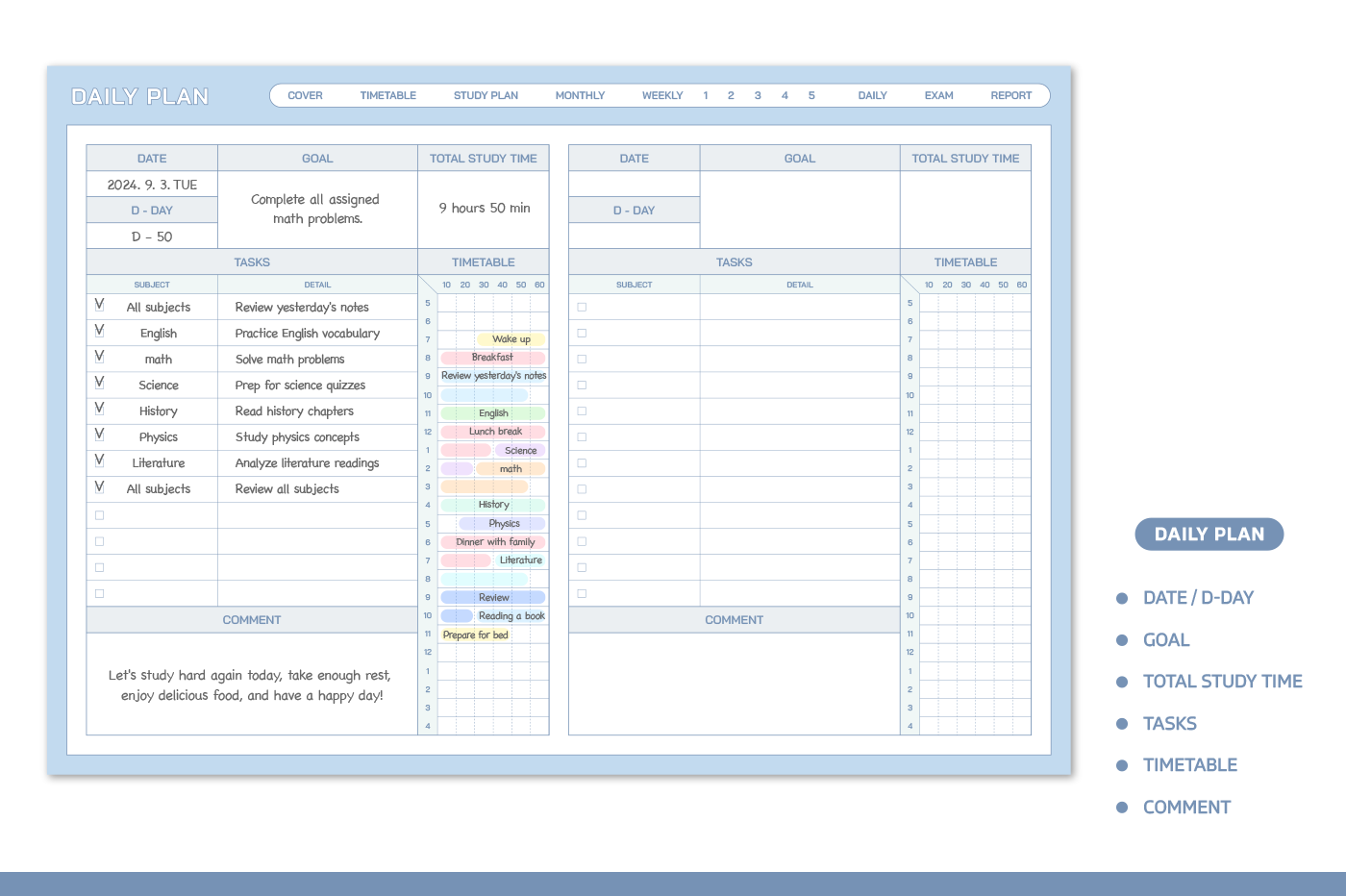This screenshot has height=896, width=1346.
Task: Toggle the Physics task checkbox
Action: [x=99, y=436]
